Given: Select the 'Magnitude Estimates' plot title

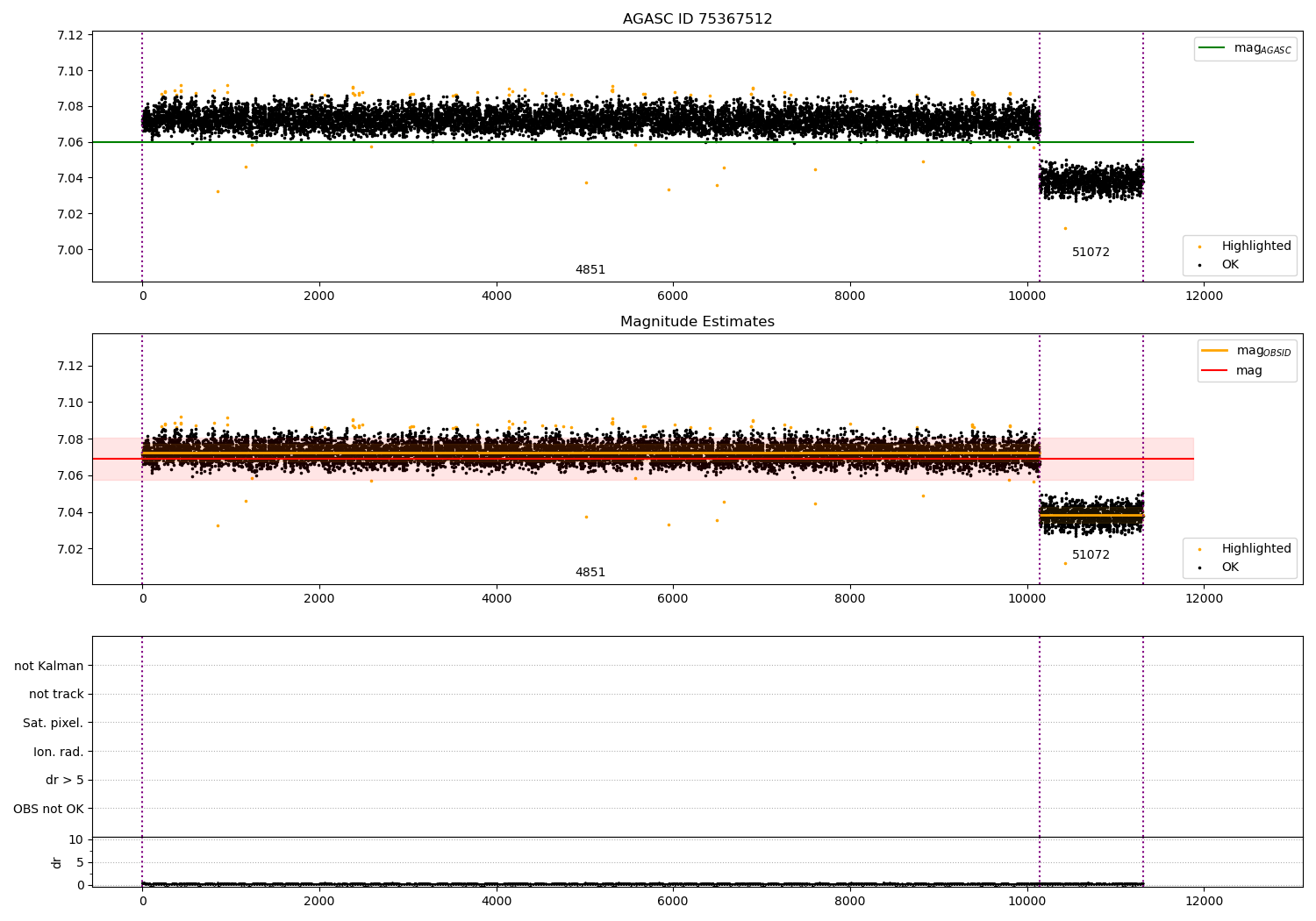Looking at the screenshot, I should 697,322.
